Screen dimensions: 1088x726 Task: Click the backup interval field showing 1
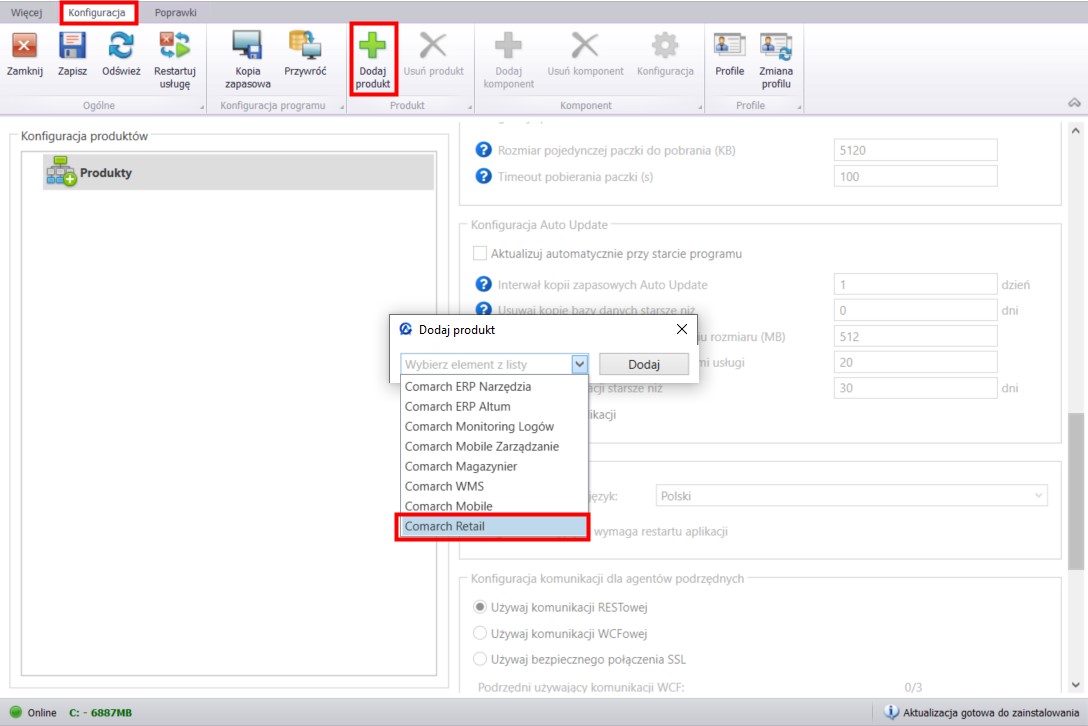915,284
